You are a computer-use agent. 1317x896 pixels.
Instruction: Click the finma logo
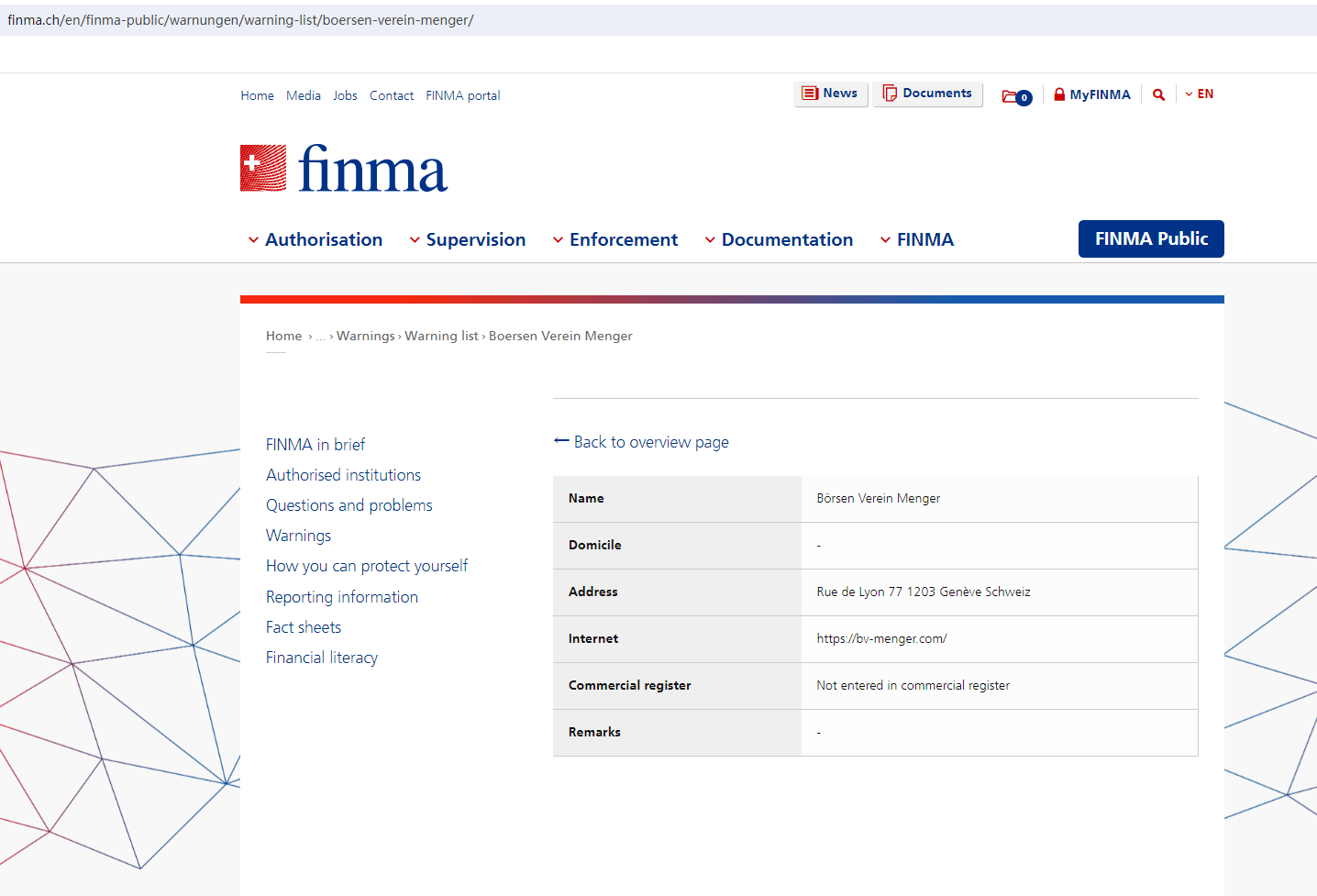coord(344,169)
